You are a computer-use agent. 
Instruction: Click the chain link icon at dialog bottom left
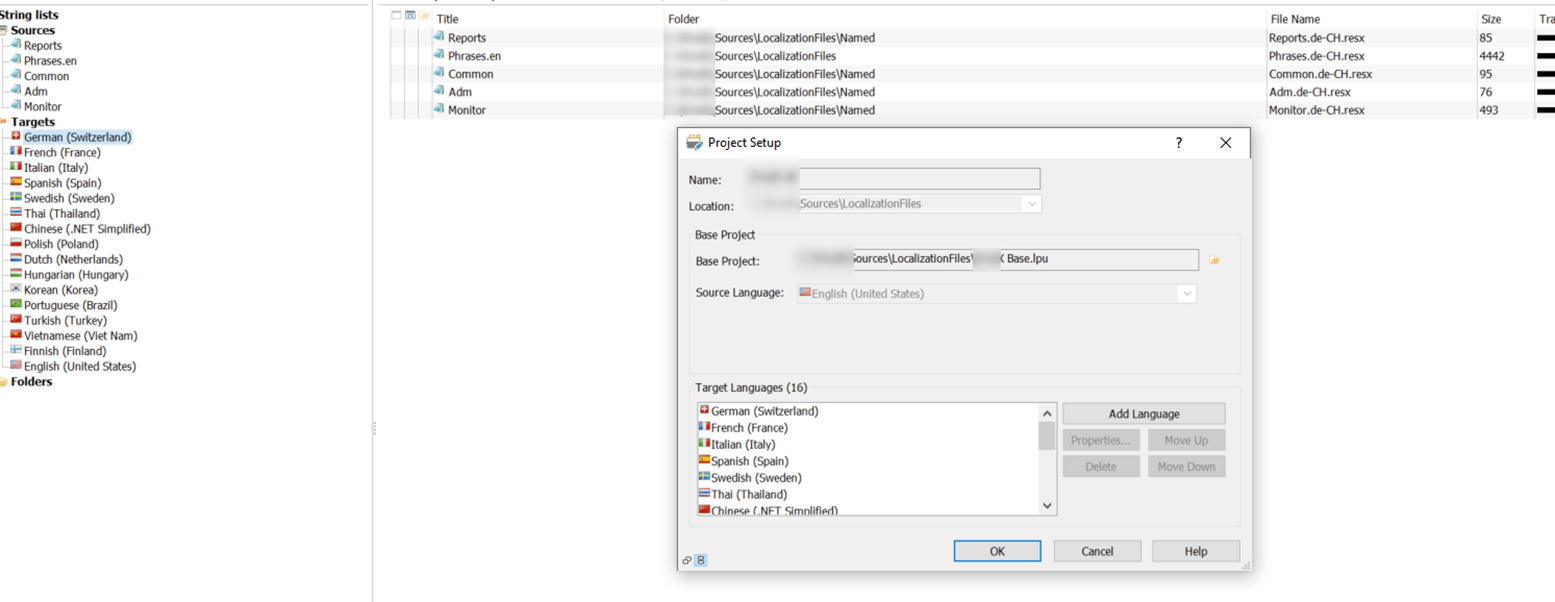point(687,560)
